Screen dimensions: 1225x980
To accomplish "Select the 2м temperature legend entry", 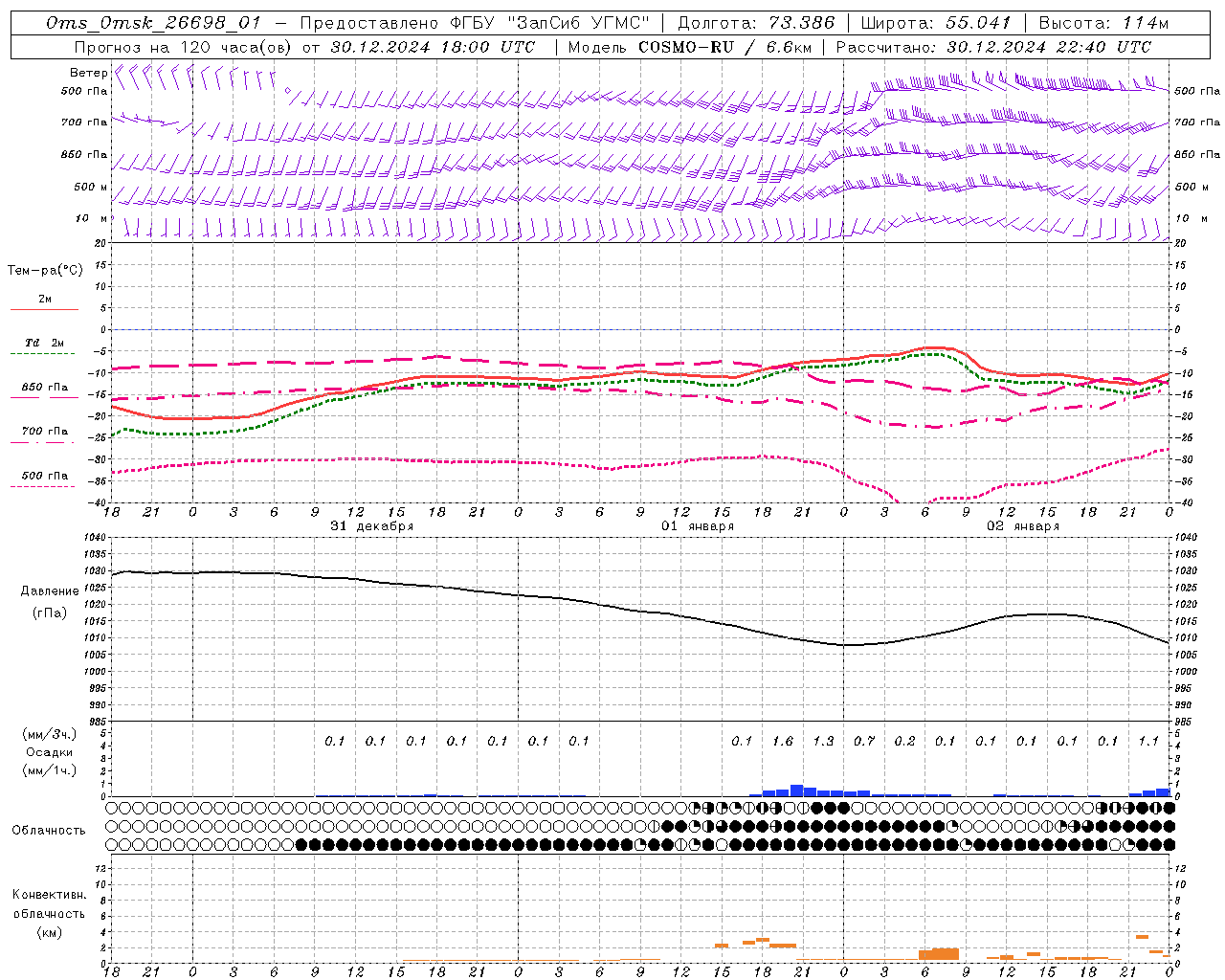I will [x=45, y=300].
